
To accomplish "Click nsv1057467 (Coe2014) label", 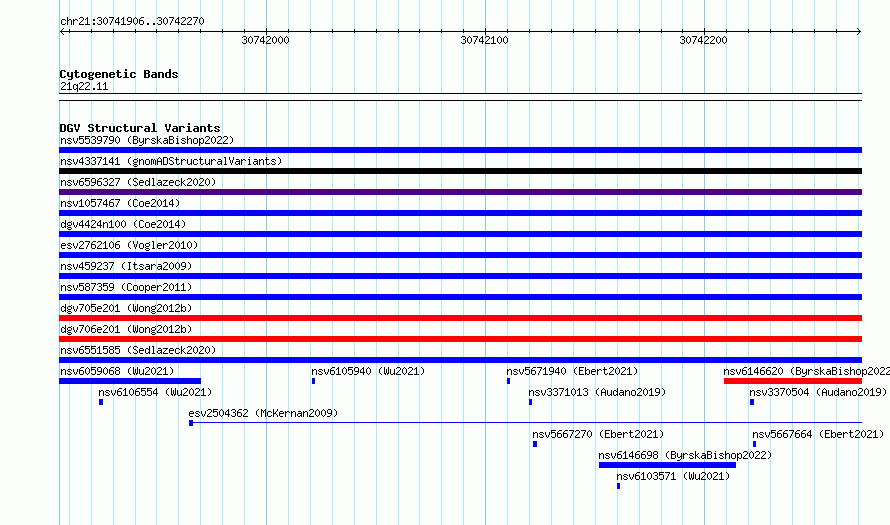I will 120,203.
